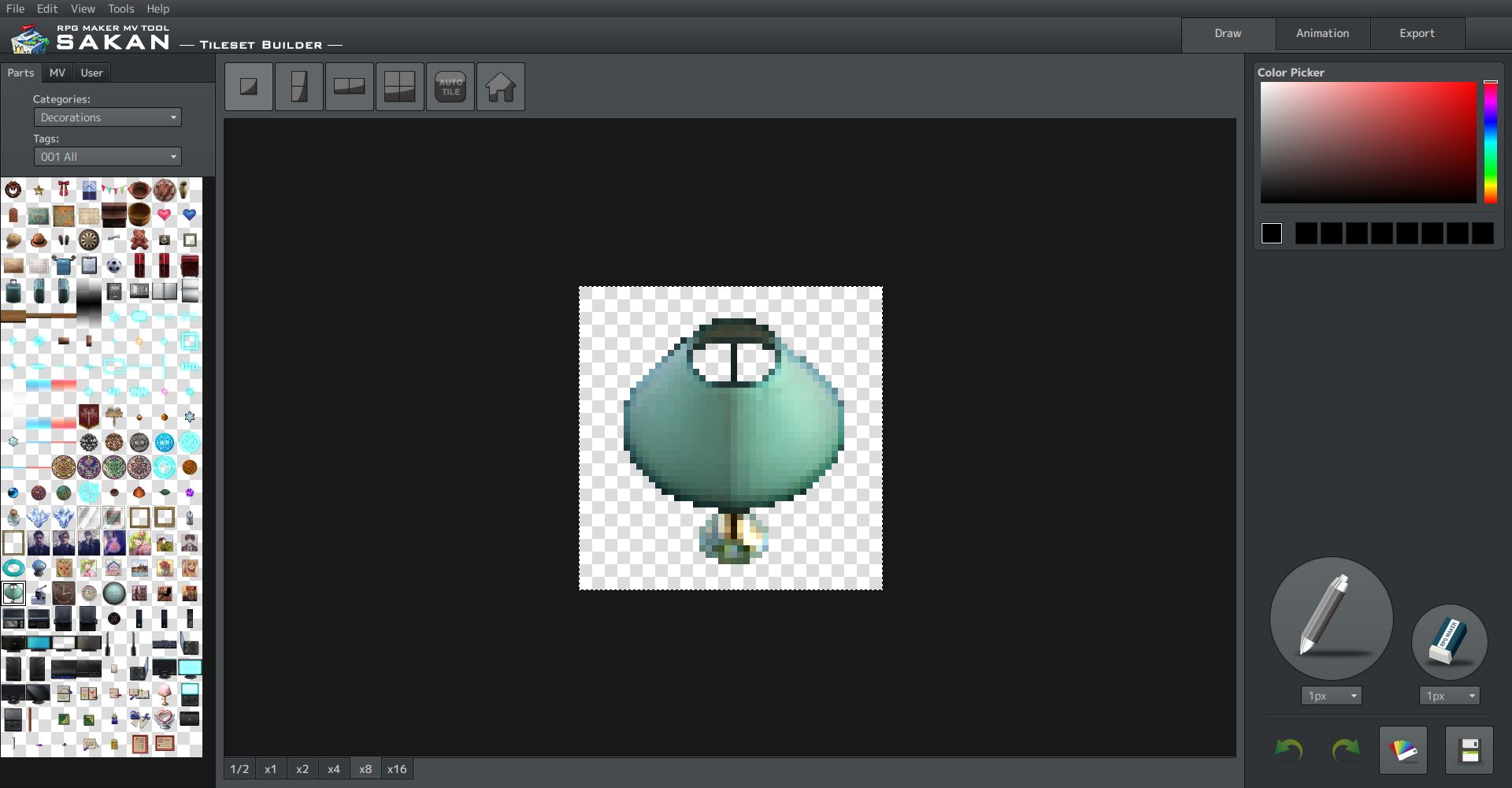Select the single square tile tool

249,87
